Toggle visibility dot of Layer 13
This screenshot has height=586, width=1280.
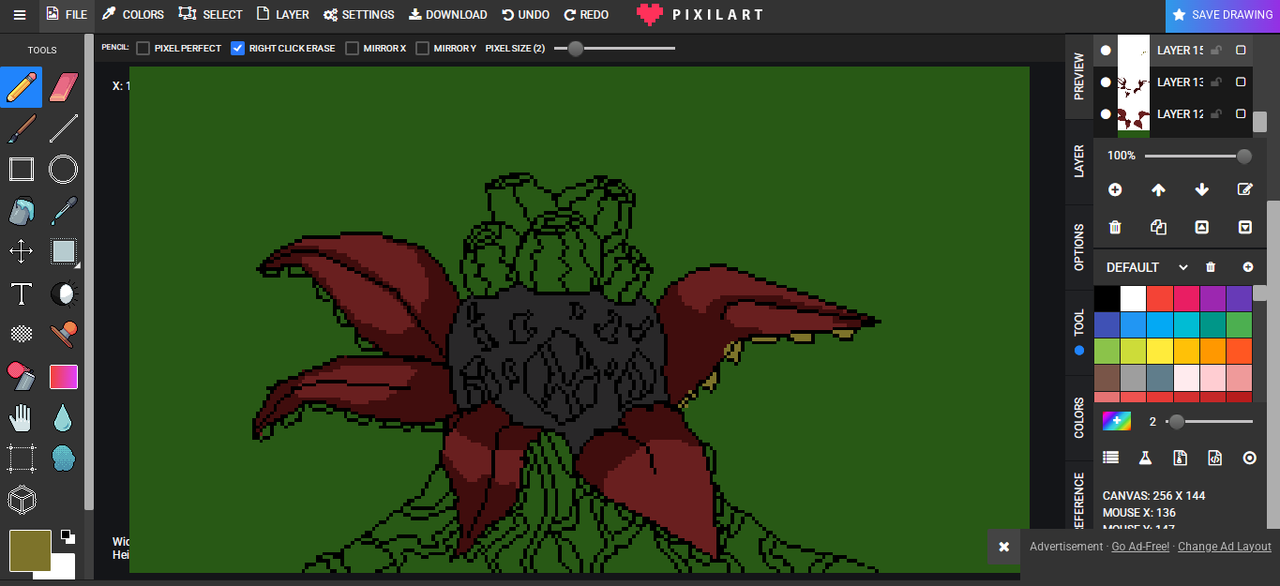tap(1106, 82)
